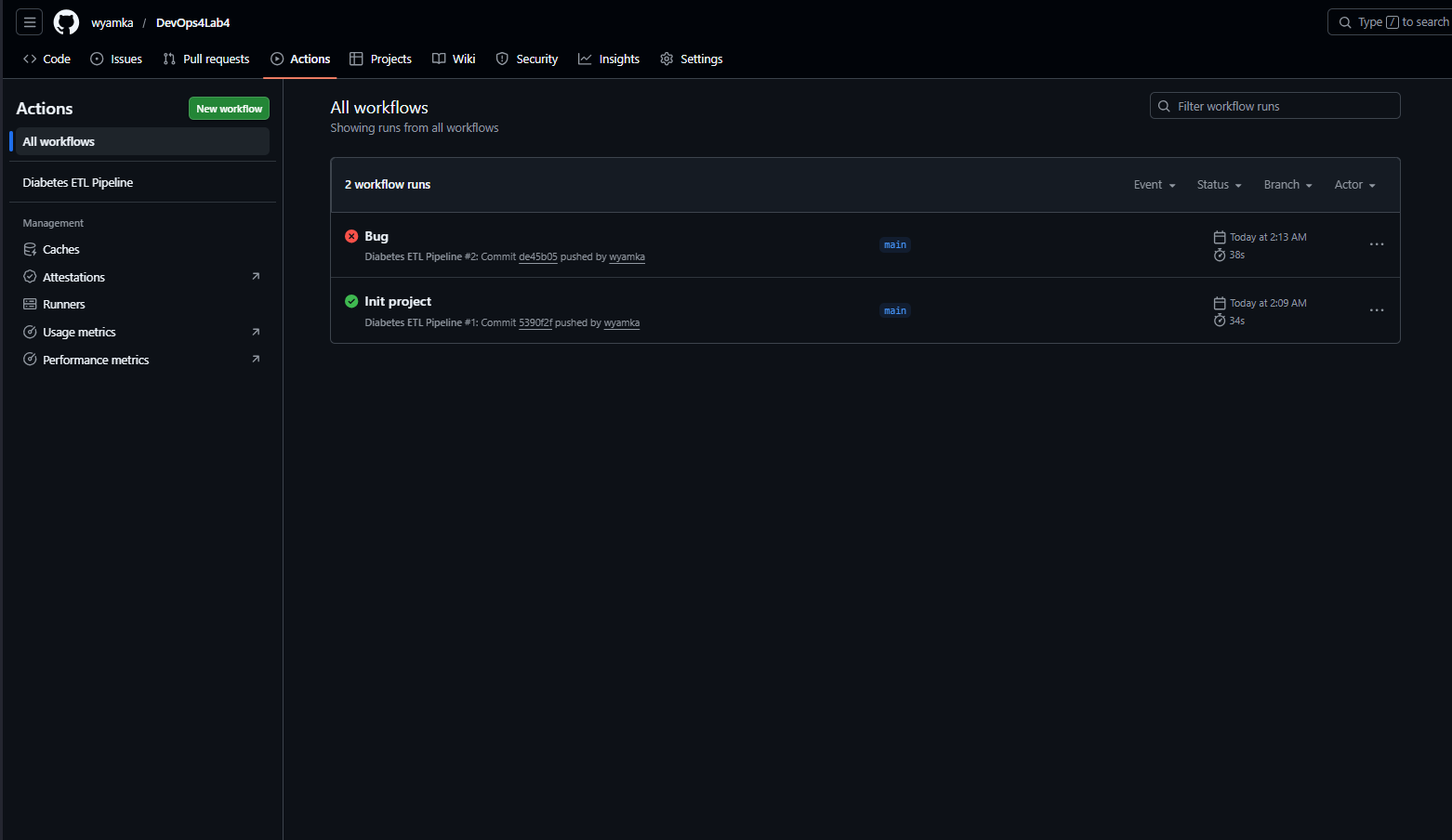Open external link arrow beside Usage metrics

click(x=256, y=332)
